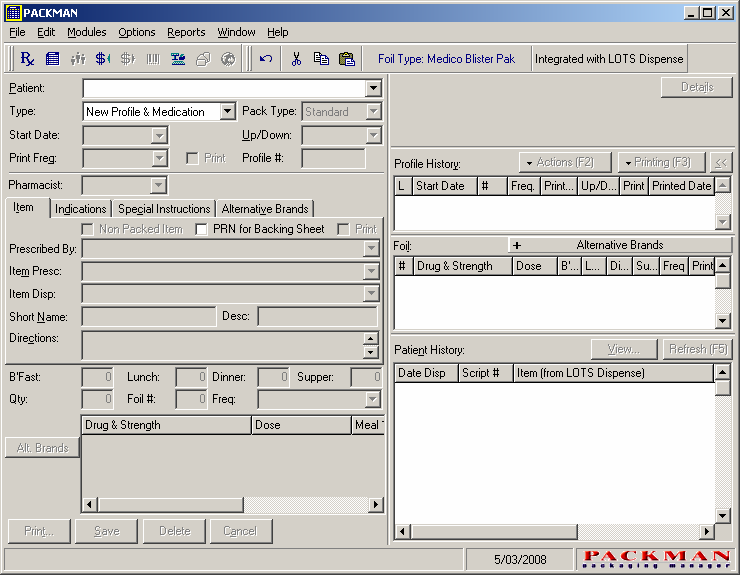Click the blue list sheet toolbar icon
Viewport: 740px width, 575px height.
coord(52,59)
